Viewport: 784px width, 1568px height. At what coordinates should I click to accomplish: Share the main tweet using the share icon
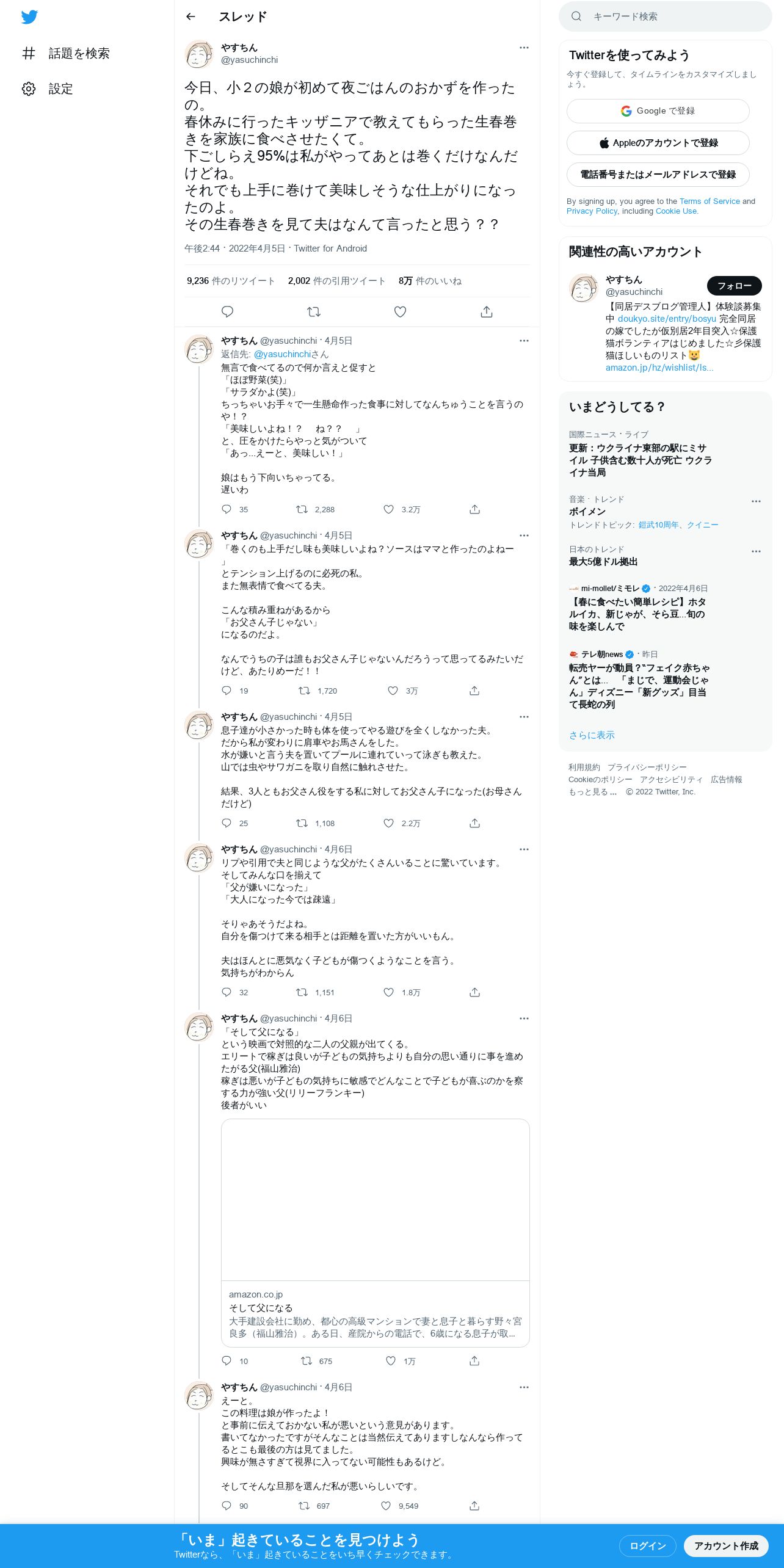click(x=487, y=312)
